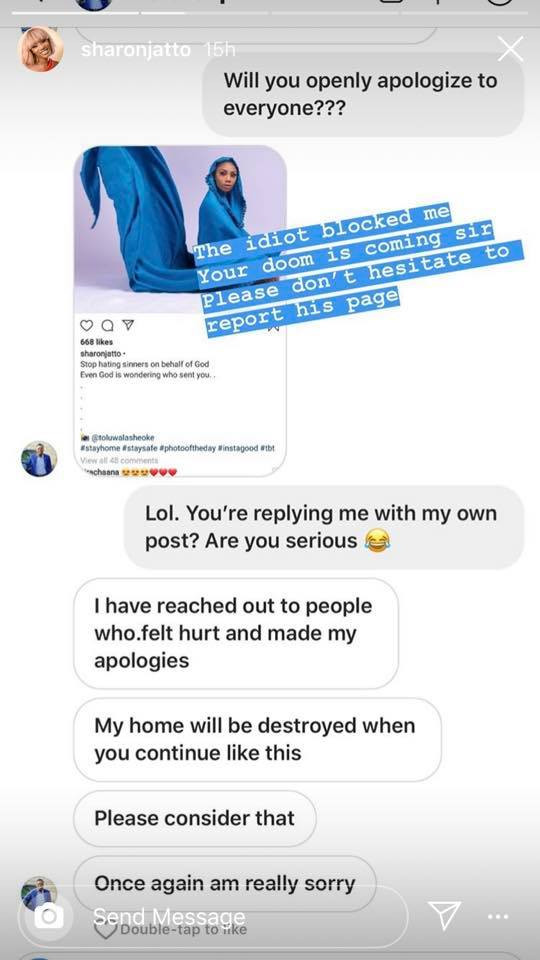This screenshot has height=960, width=540.
Task: Tap the 'Once again am really sorry' message
Action: [225, 883]
